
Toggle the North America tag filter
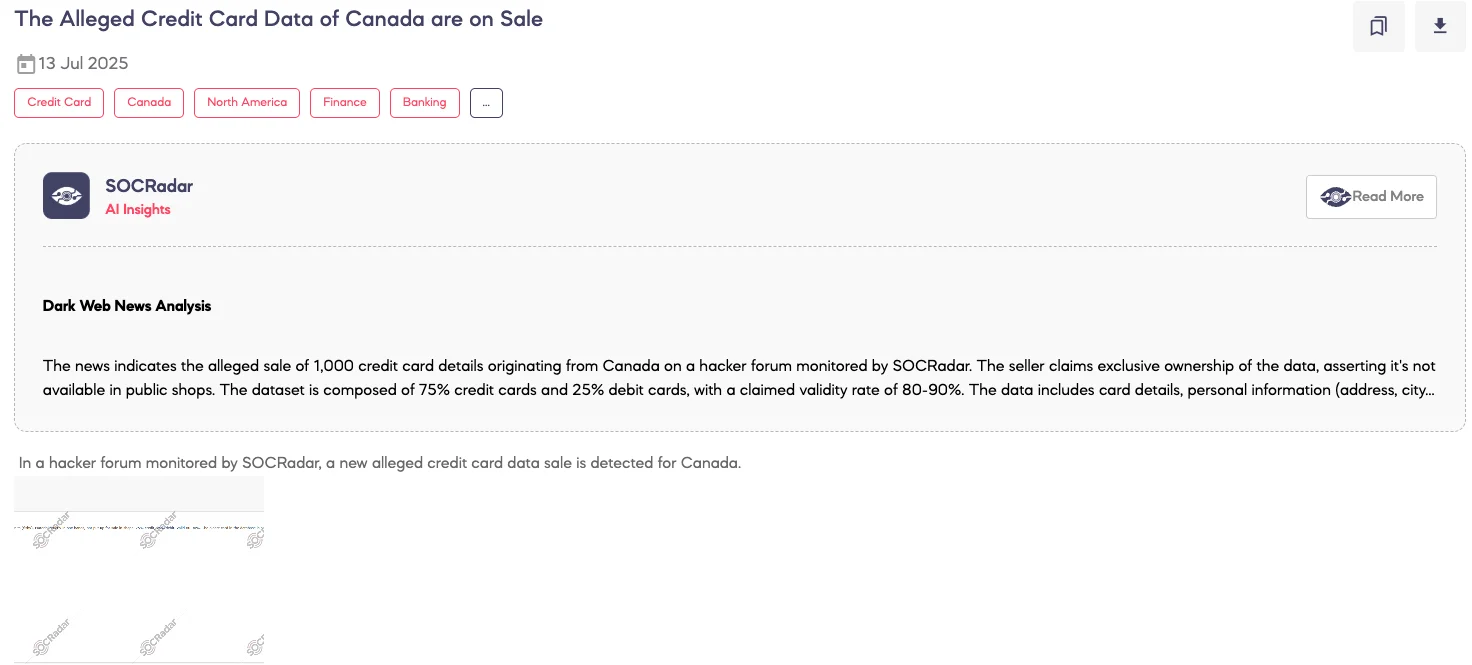click(x=246, y=102)
